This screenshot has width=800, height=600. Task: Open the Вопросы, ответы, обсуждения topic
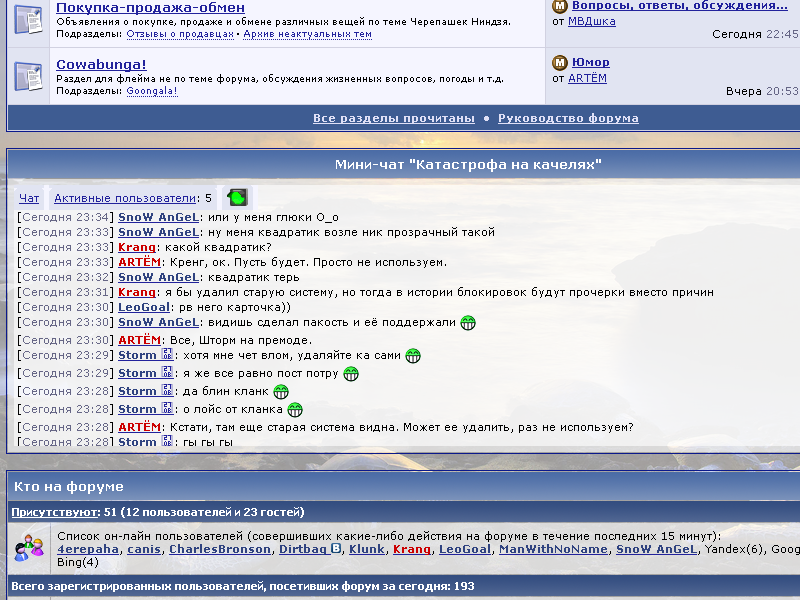[x=680, y=6]
